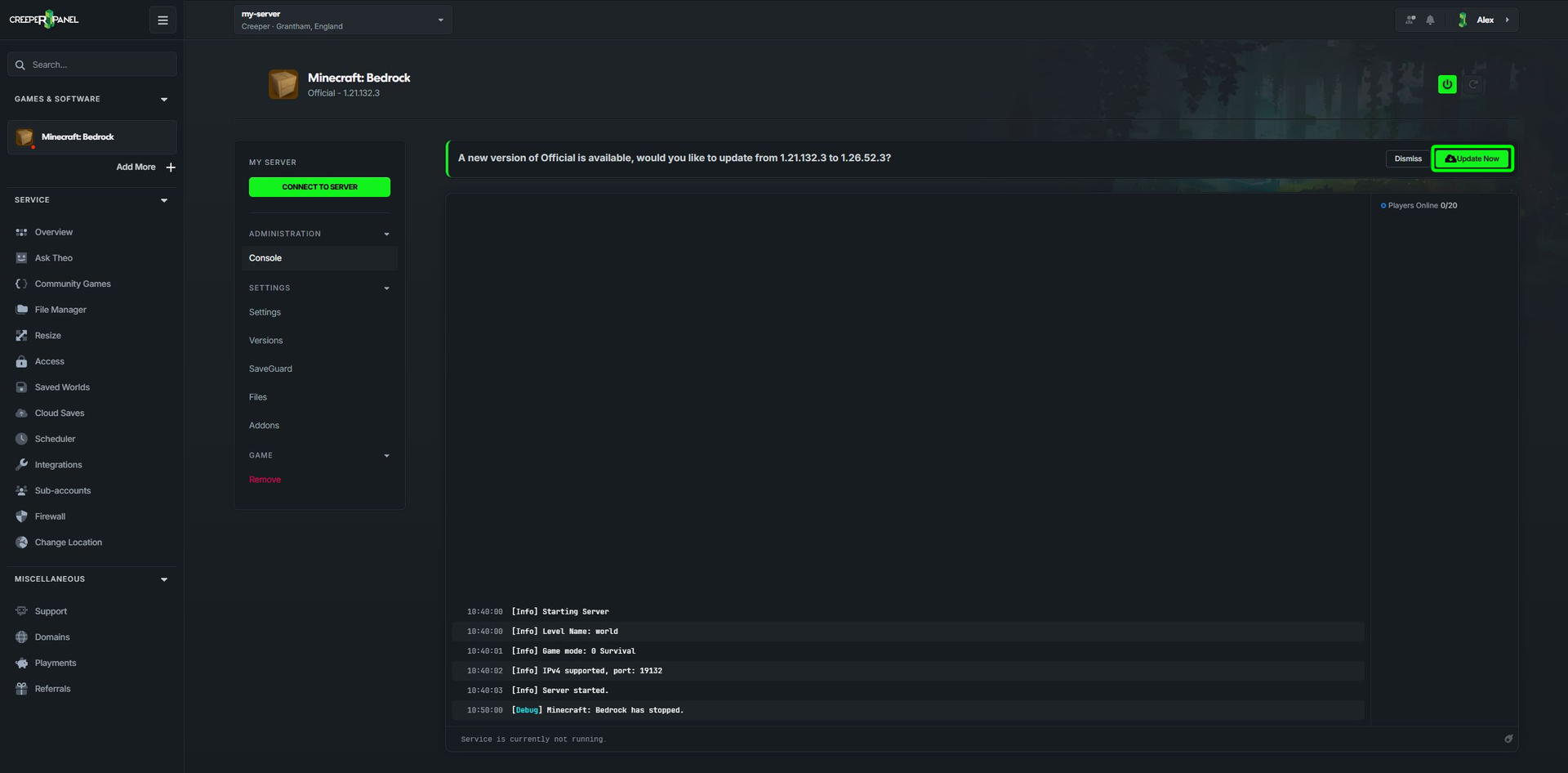
Task: Open the sub-users icon in top bar
Action: (x=1410, y=20)
